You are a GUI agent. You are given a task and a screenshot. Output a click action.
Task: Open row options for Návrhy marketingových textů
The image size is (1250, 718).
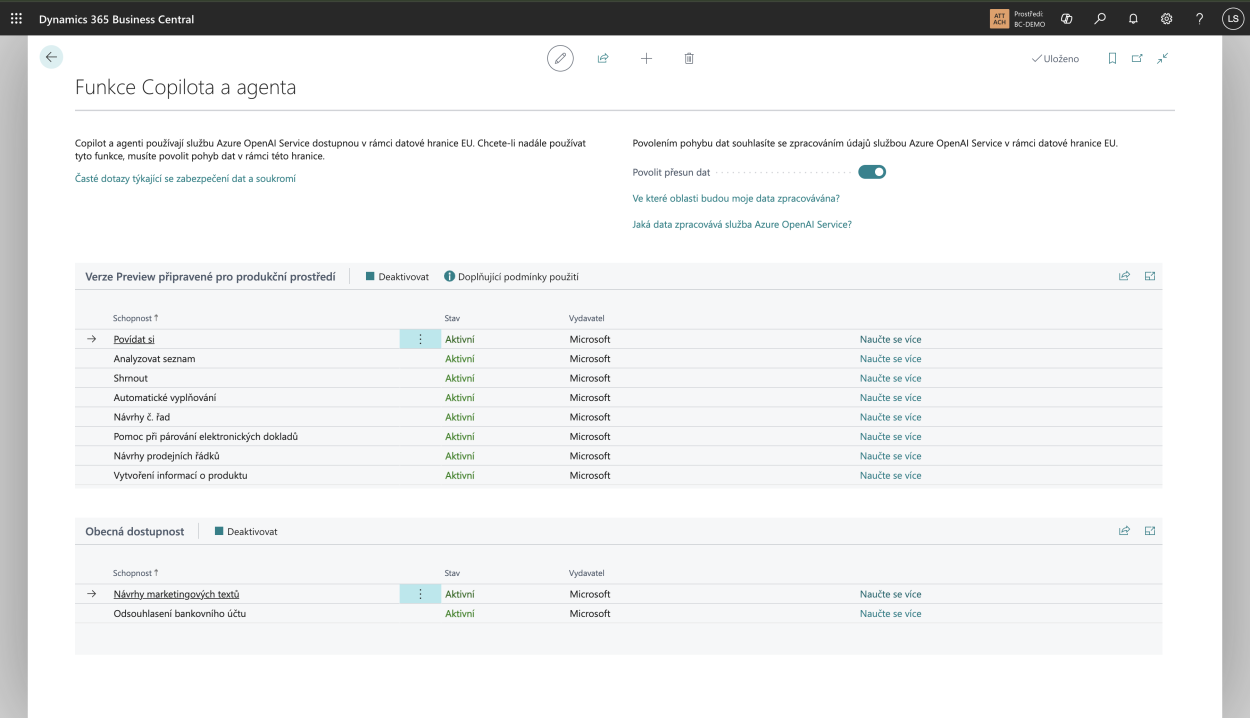click(x=420, y=594)
